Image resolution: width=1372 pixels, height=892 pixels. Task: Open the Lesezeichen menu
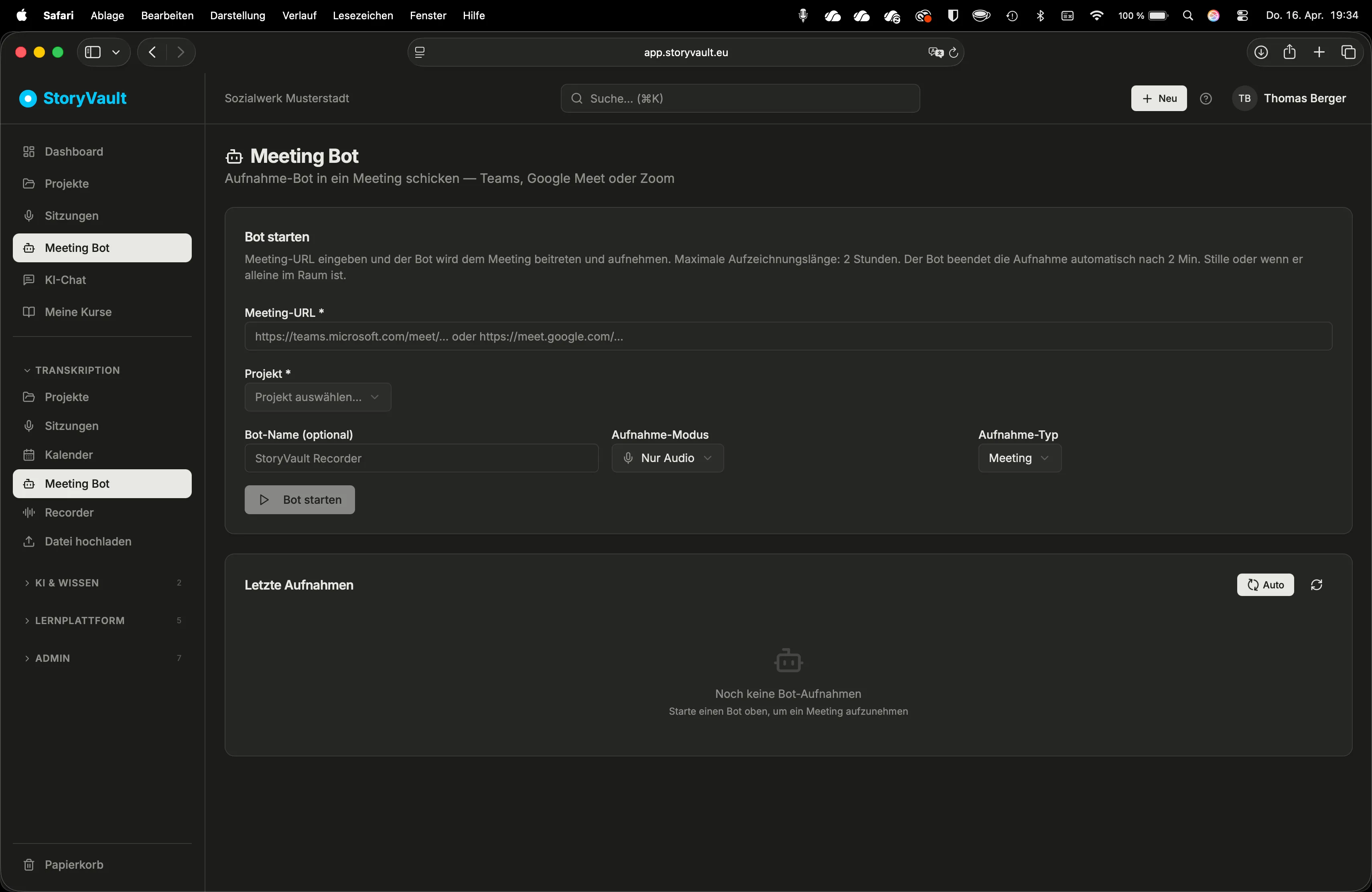[363, 16]
